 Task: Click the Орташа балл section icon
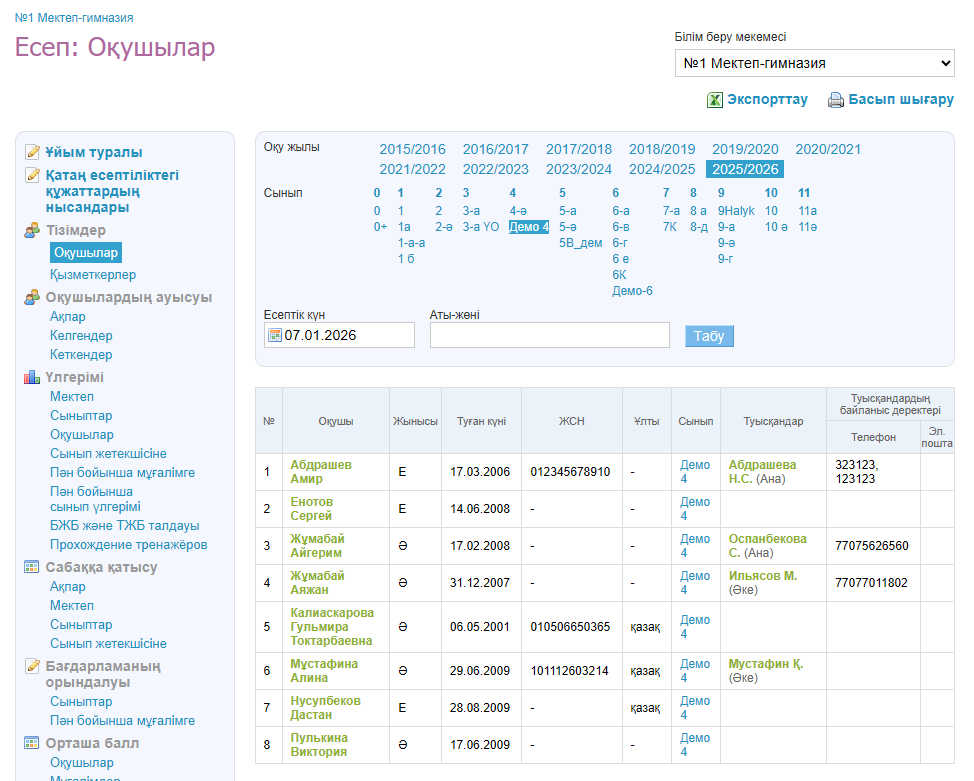click(32, 743)
